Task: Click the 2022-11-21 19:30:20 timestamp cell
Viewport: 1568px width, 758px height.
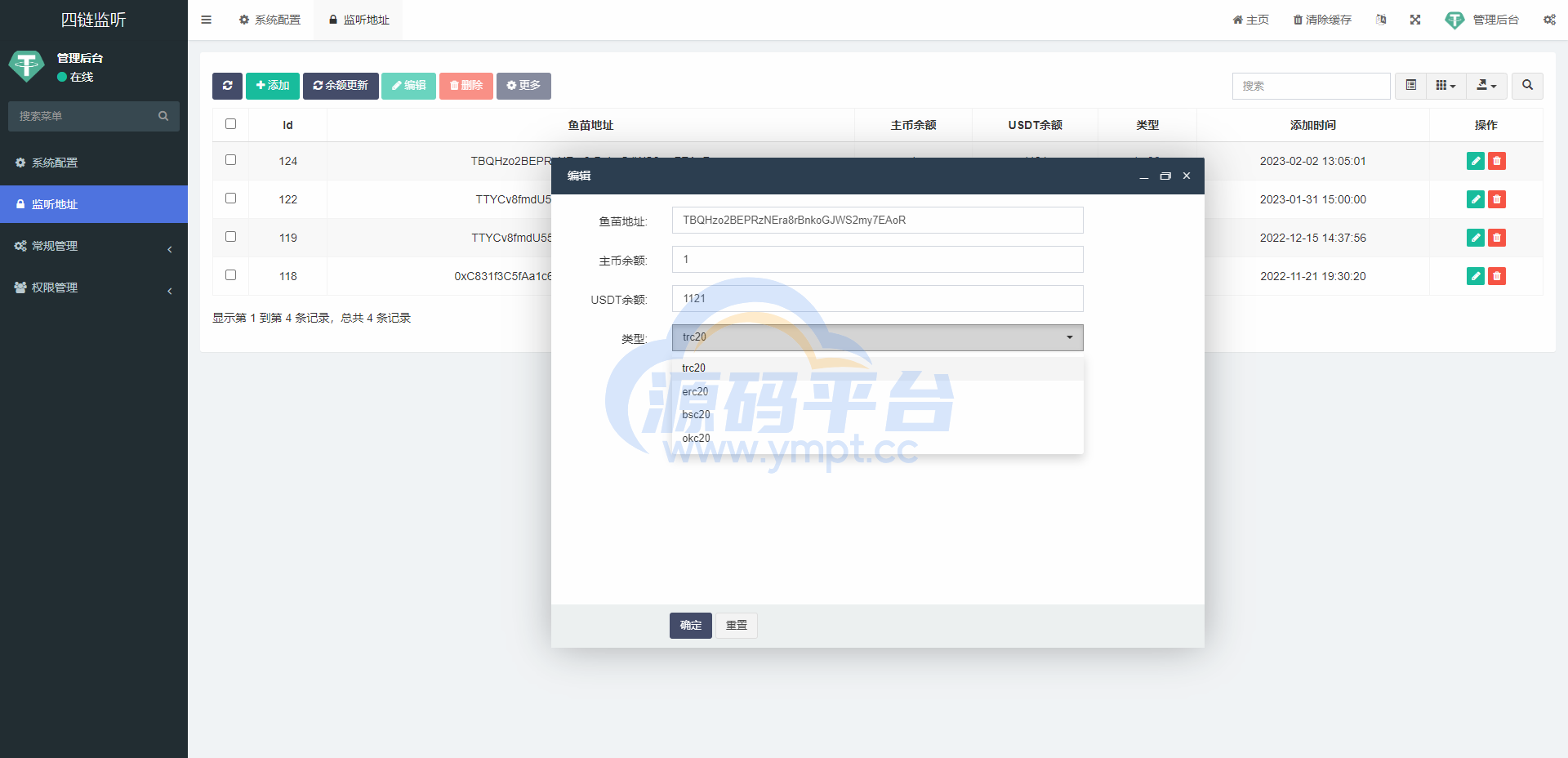Action: coord(1312,276)
